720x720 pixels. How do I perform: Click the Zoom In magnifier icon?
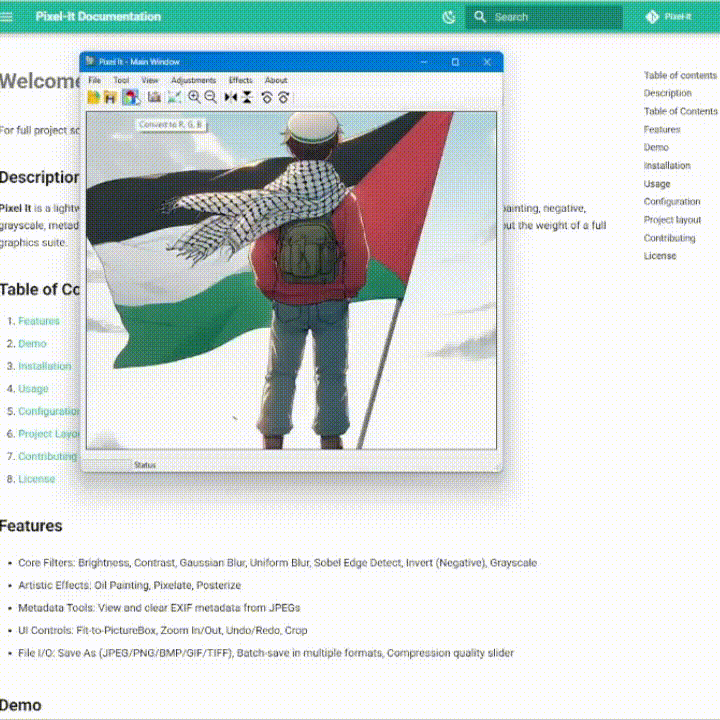pos(194,97)
